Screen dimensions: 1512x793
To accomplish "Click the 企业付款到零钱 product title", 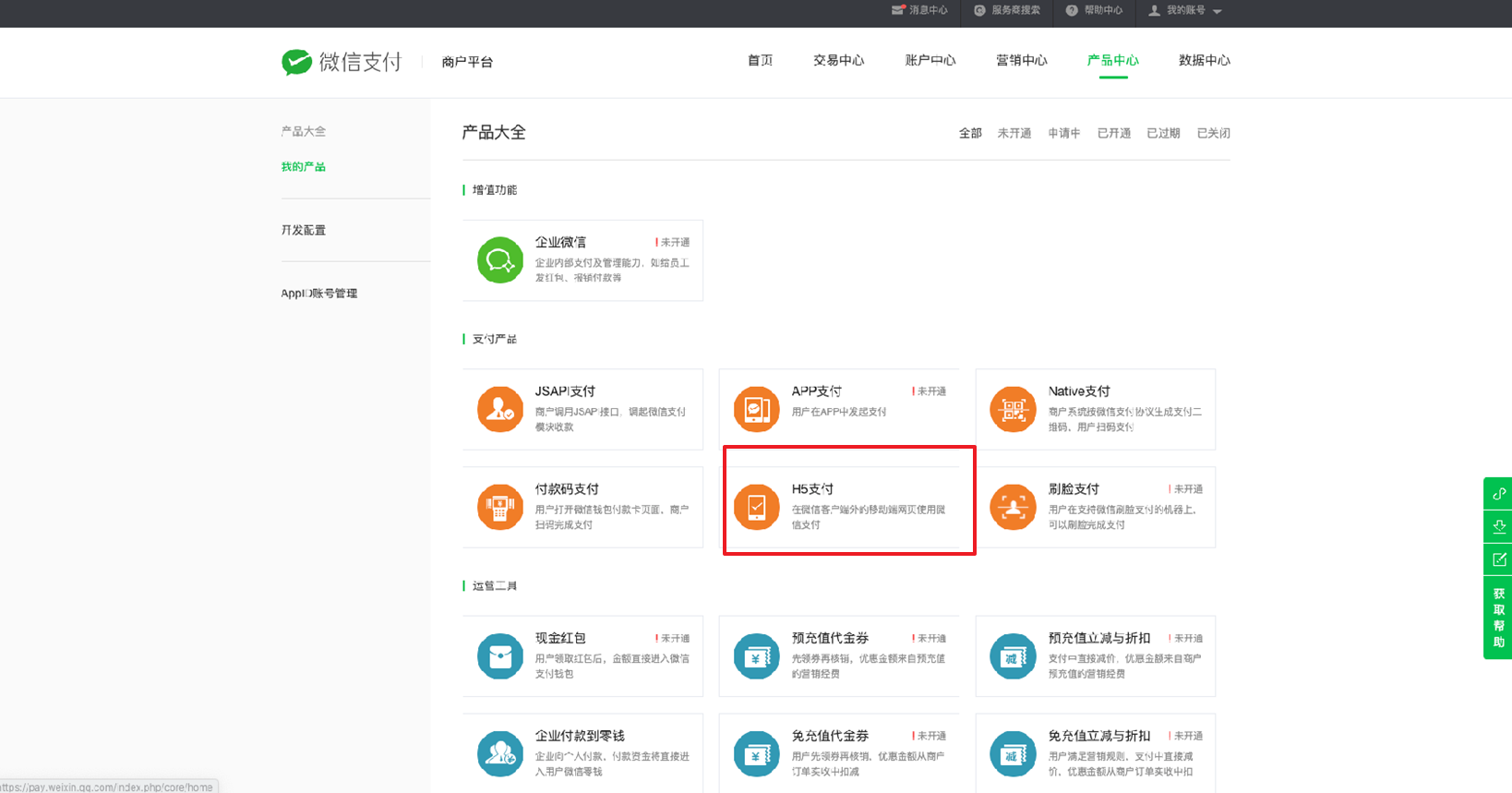I will pos(580,736).
